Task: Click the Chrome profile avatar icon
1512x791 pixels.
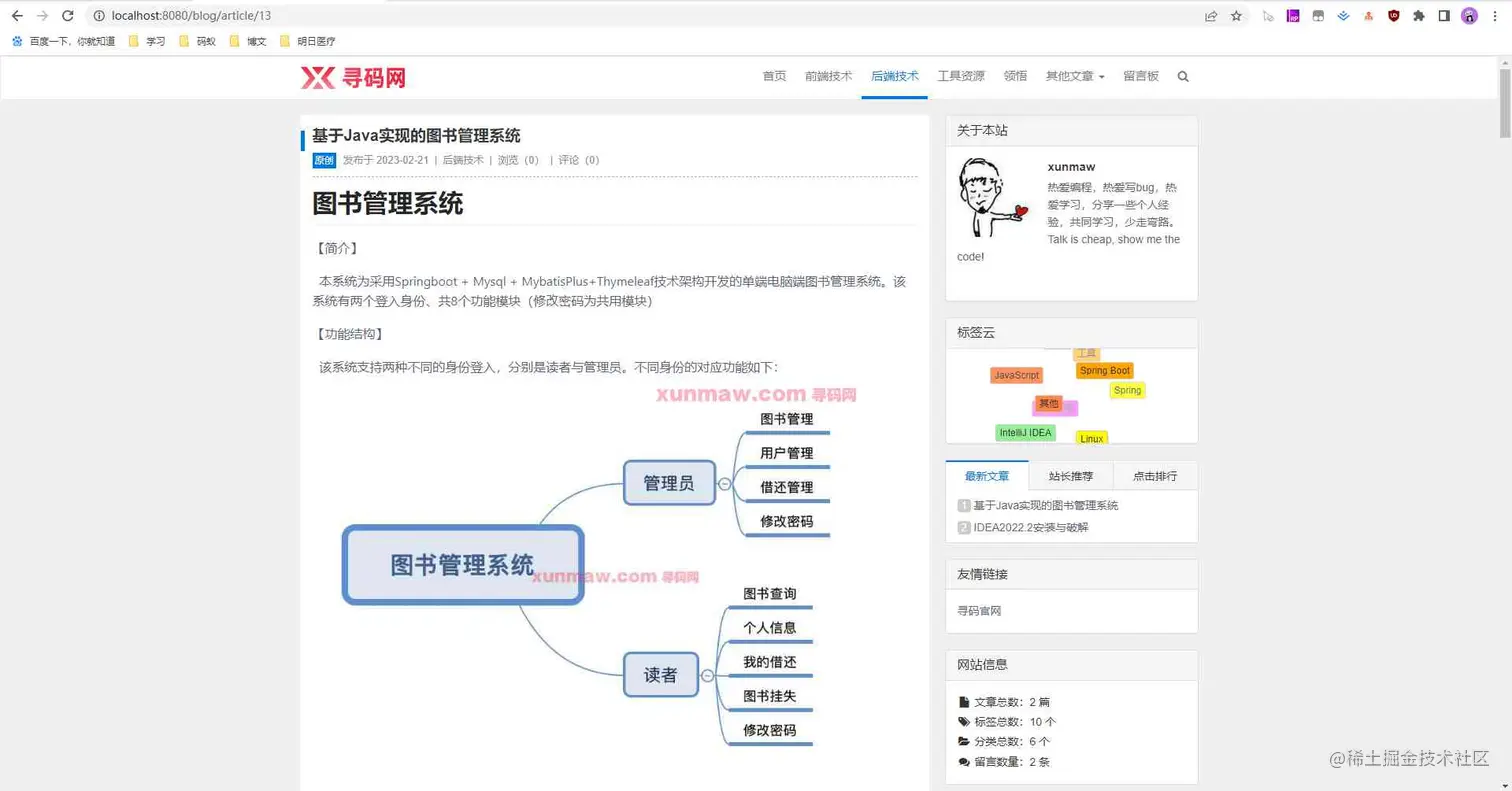Action: (1469, 16)
